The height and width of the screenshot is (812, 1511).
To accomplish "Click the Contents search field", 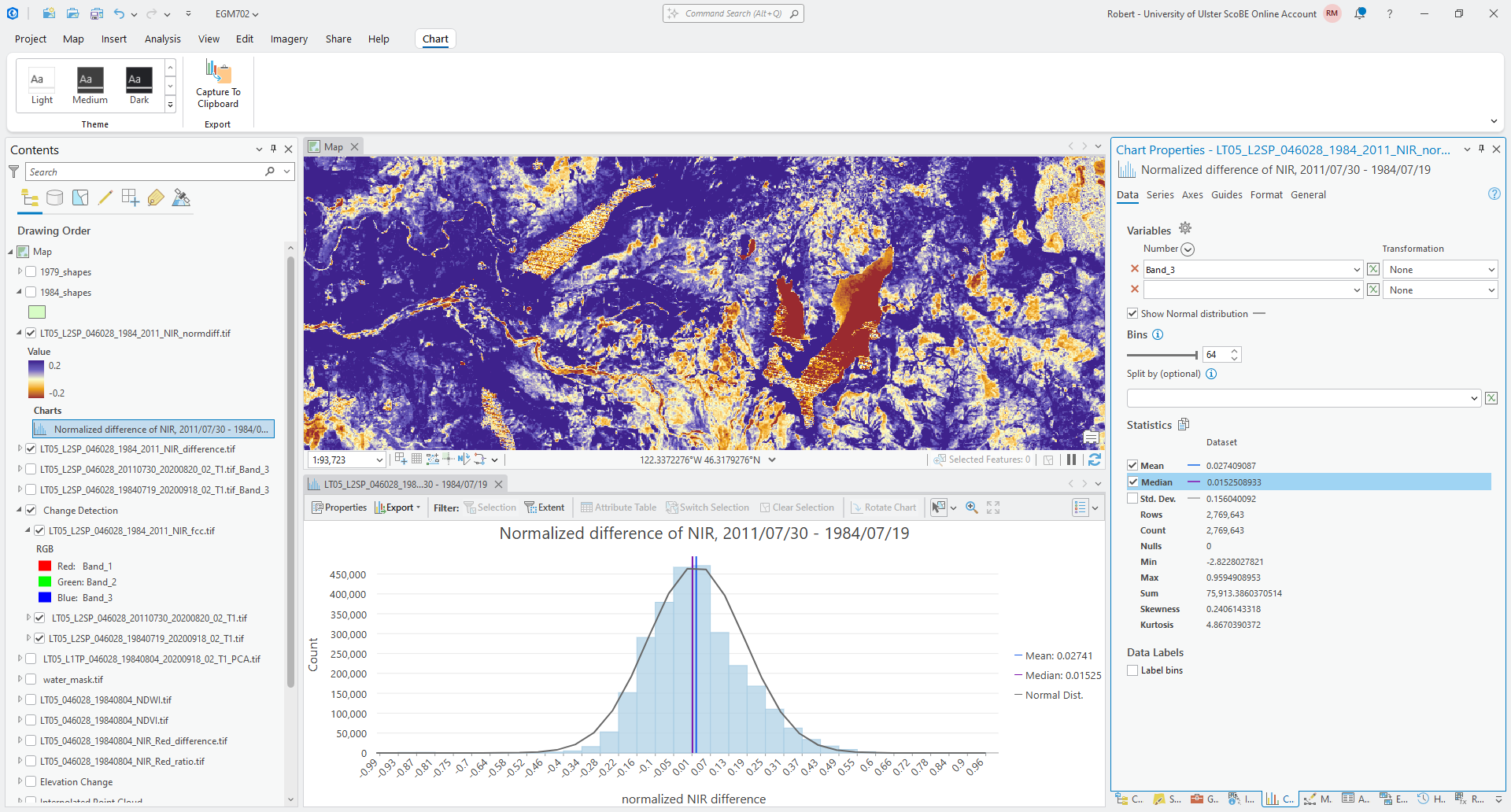I will (146, 172).
